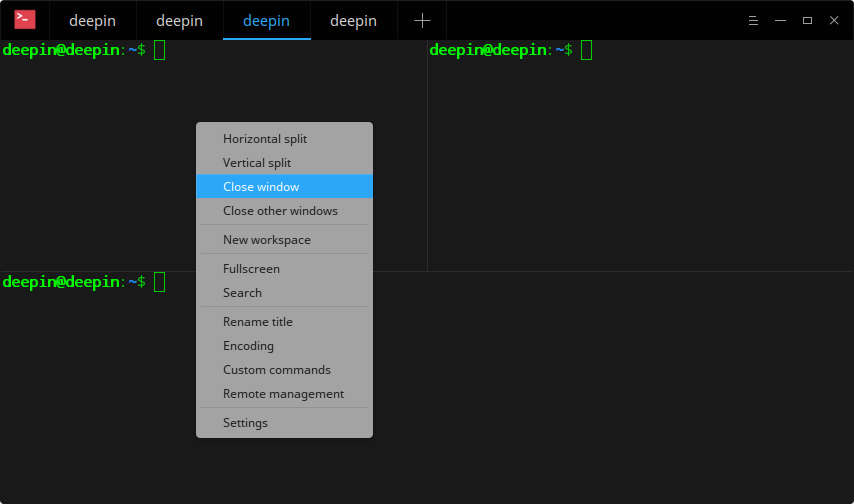Open the hamburger main menu
This screenshot has height=504, width=854.
(753, 20)
